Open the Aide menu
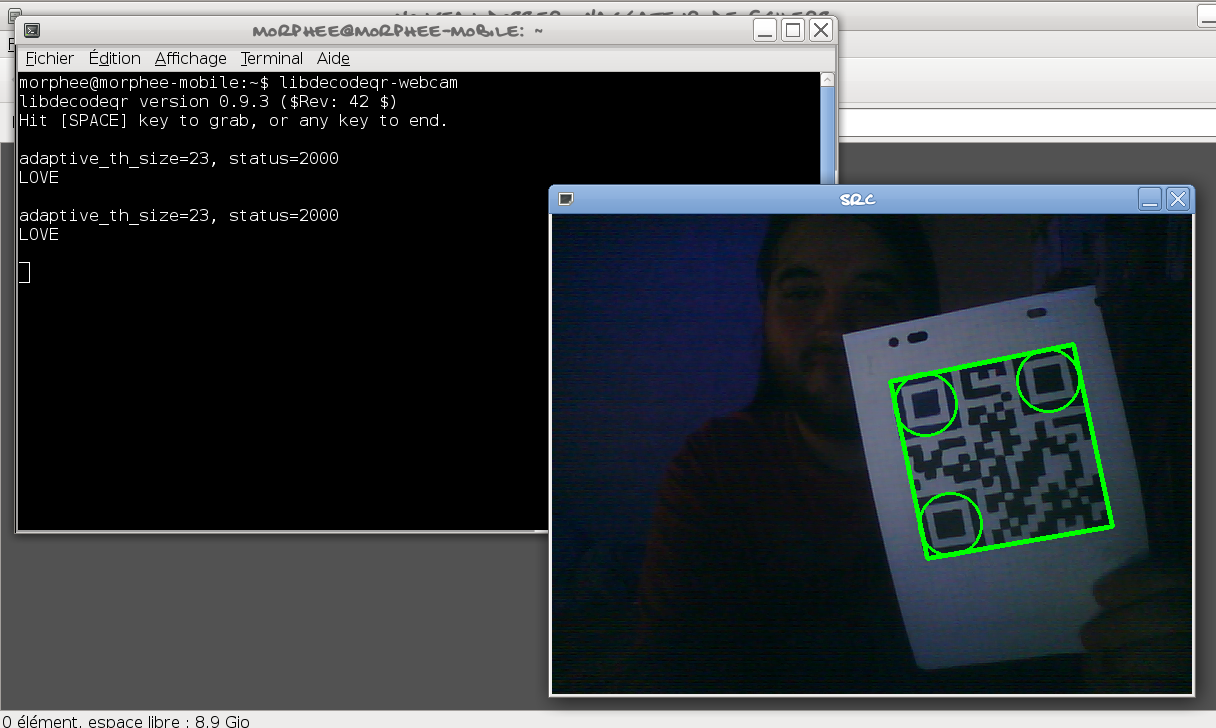1216x728 pixels. pyautogui.click(x=333, y=59)
